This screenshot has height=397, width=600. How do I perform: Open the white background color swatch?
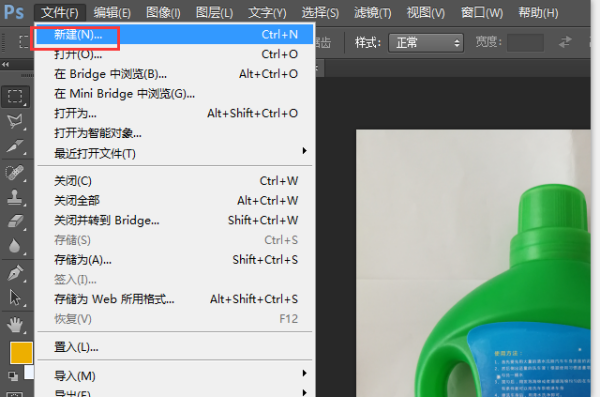click(29, 372)
